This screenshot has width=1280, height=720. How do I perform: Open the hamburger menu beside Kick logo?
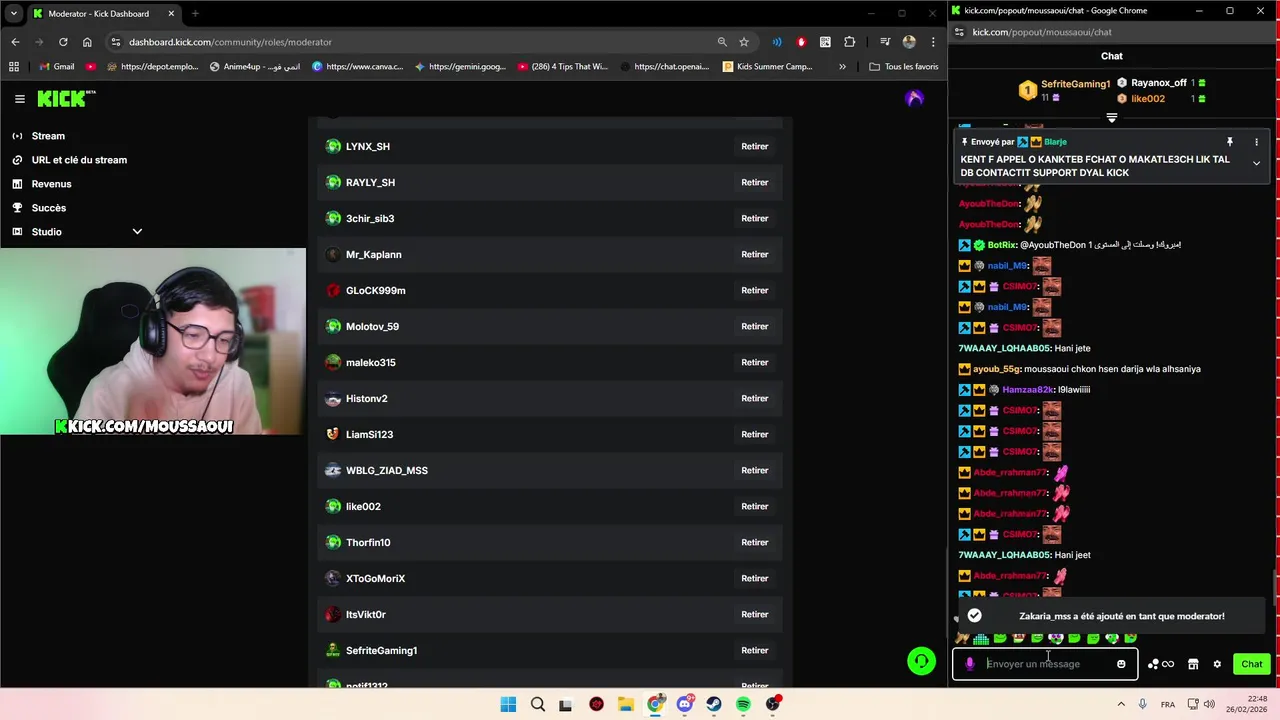pos(20,99)
